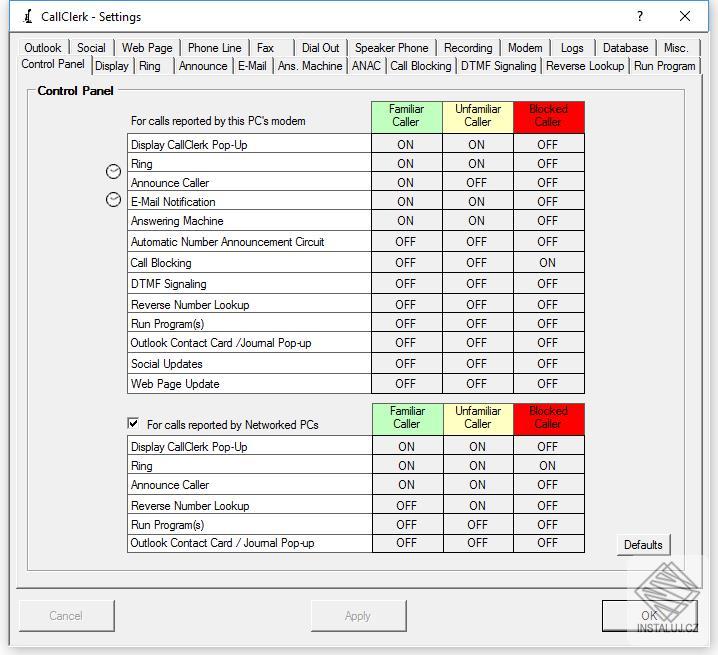Toggle modem Run Program(s) for Blocked Caller
The height and width of the screenshot is (655, 718).
pos(548,324)
